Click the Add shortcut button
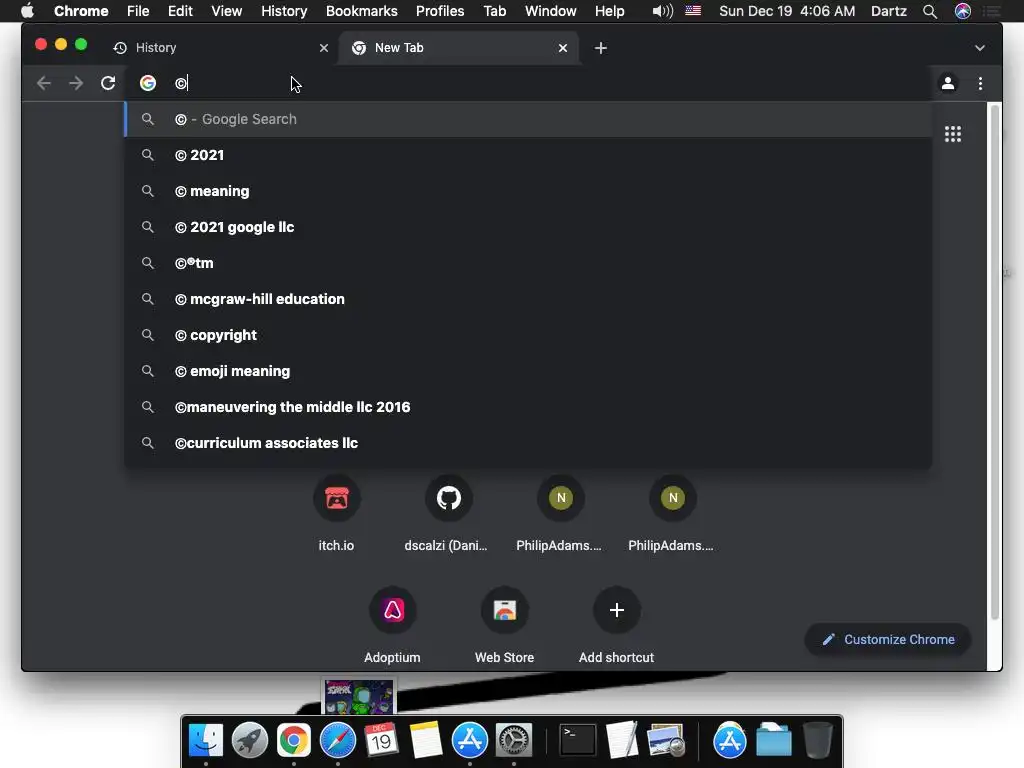Screen dimensions: 1024x768 click(x=616, y=625)
